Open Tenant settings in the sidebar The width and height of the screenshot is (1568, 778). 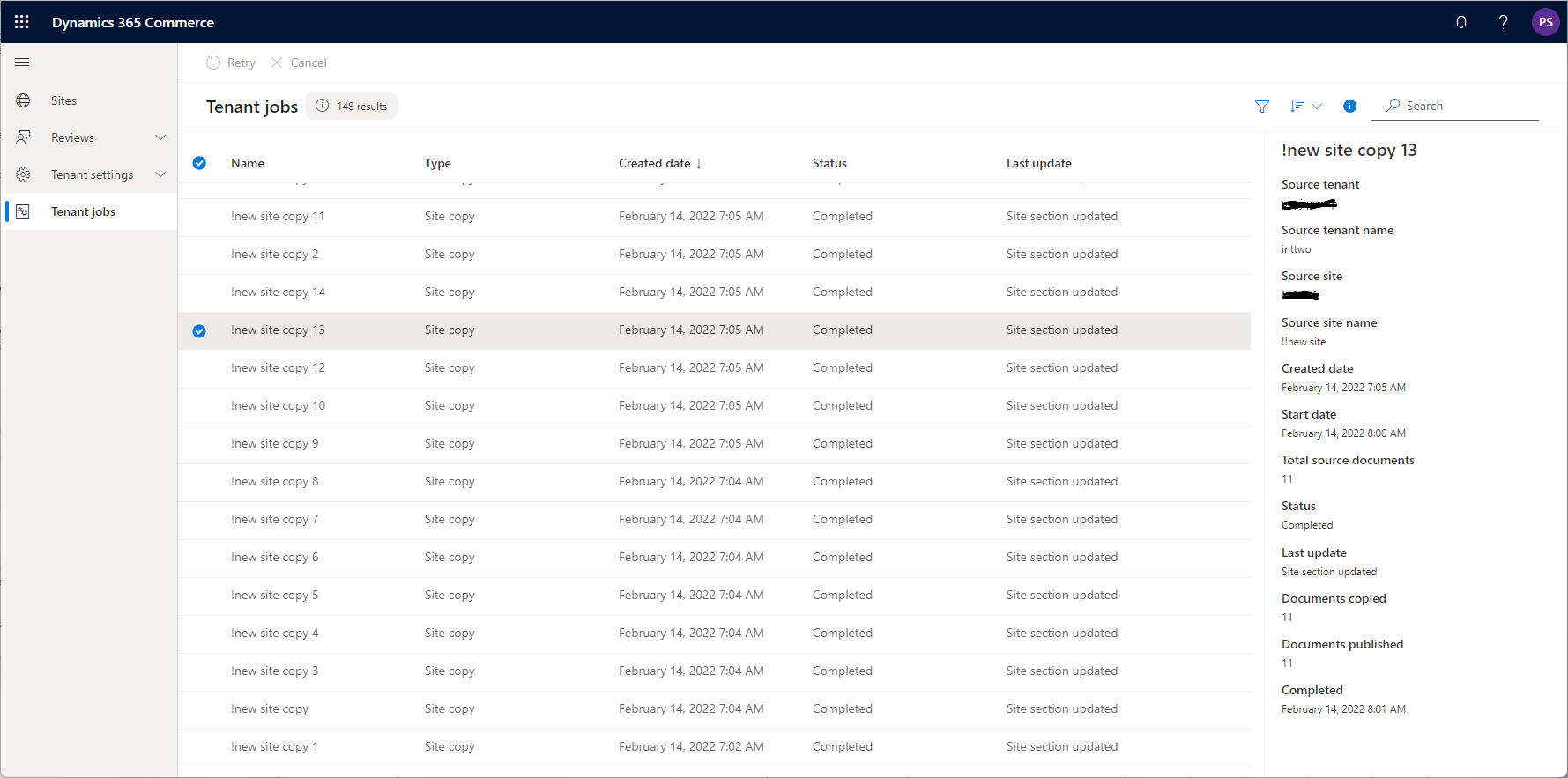89,174
